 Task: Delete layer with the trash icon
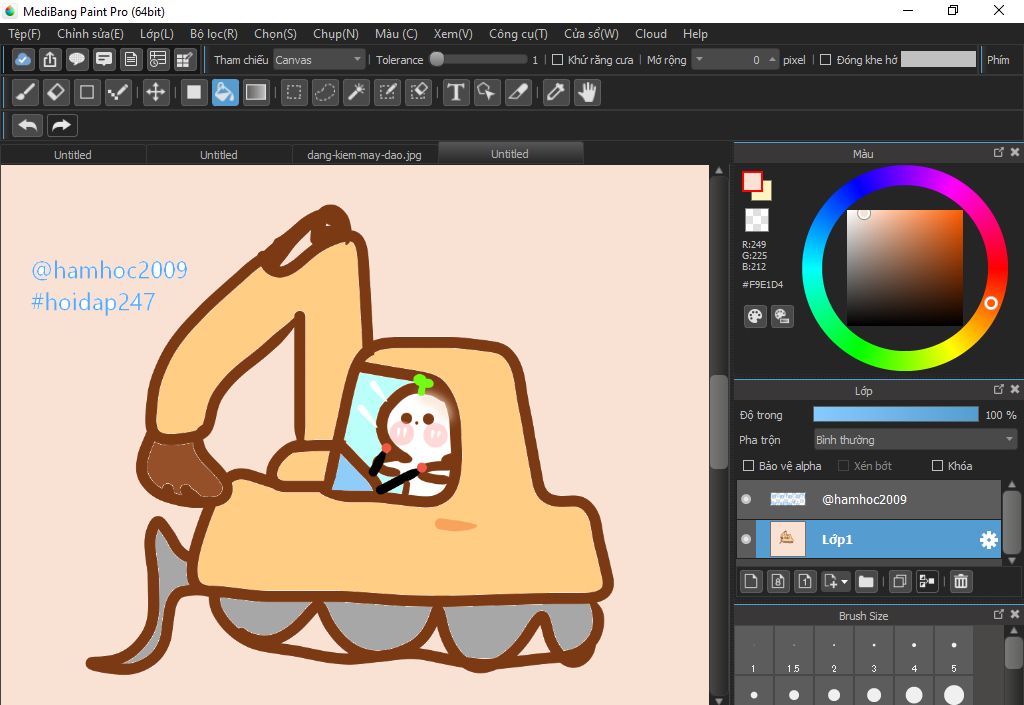tap(960, 581)
